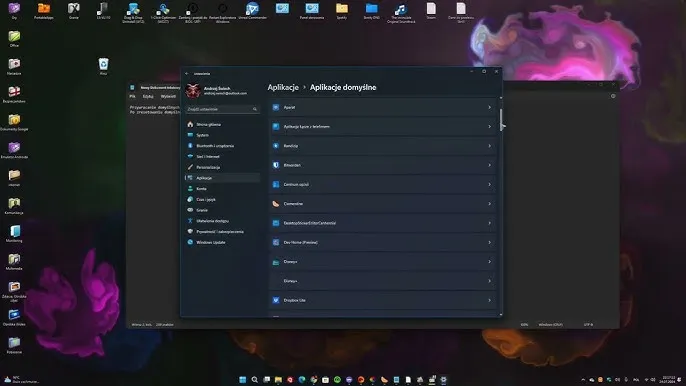Select the Dokumenty Google desktop folder
The image size is (686, 386).
pyautogui.click(x=14, y=123)
